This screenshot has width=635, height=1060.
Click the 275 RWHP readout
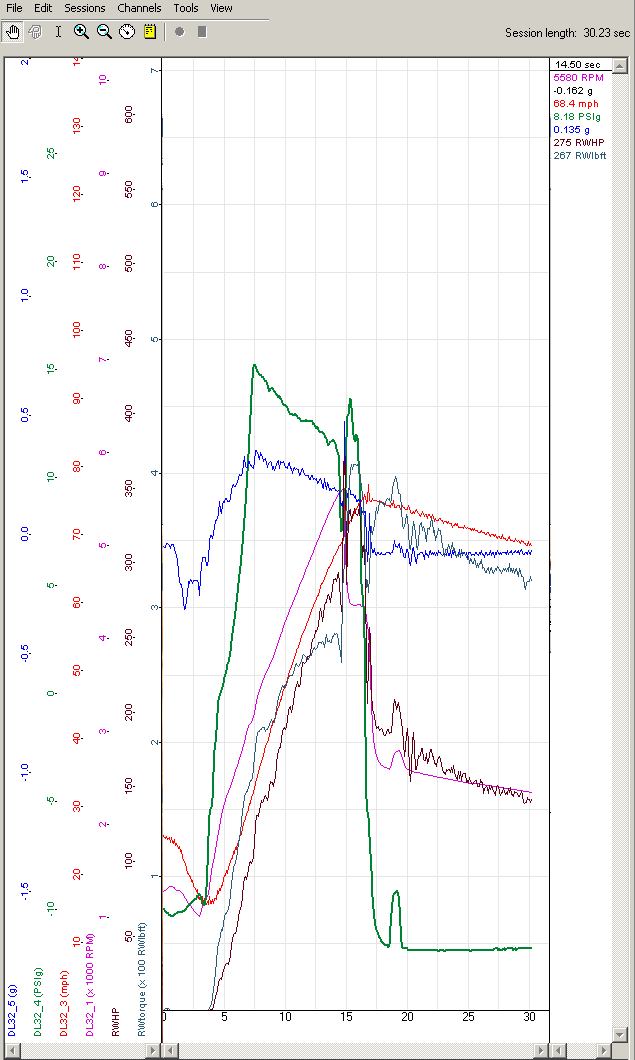tap(578, 143)
